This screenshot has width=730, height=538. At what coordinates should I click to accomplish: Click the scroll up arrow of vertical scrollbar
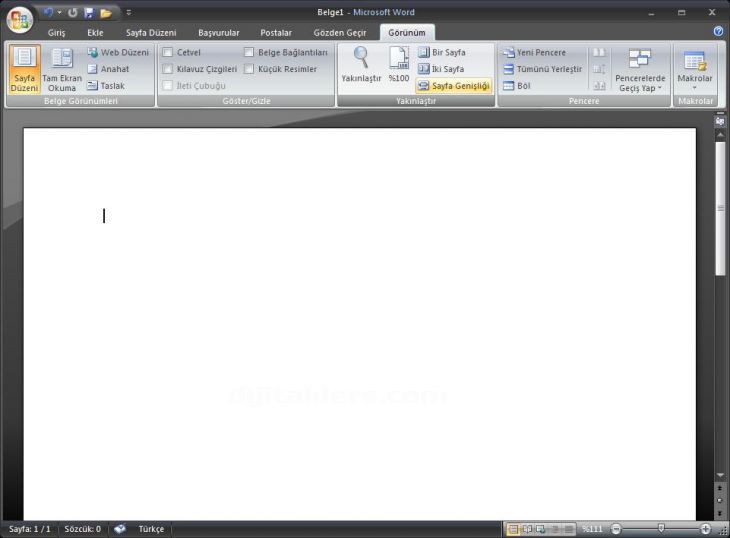tap(721, 134)
